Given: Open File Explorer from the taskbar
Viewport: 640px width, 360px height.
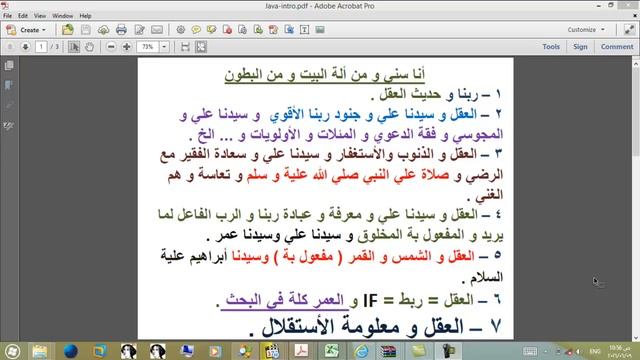Looking at the screenshot, I should pos(40,351).
